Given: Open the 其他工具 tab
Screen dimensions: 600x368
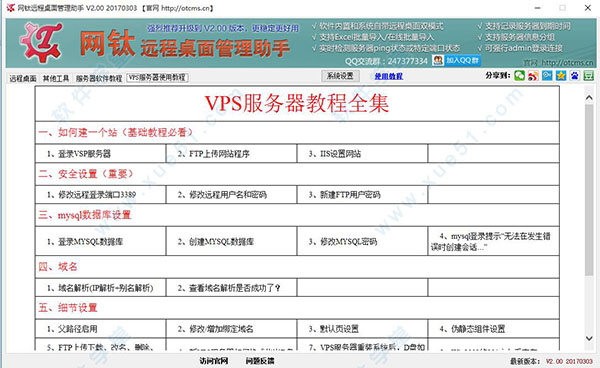Looking at the screenshot, I should 56,78.
